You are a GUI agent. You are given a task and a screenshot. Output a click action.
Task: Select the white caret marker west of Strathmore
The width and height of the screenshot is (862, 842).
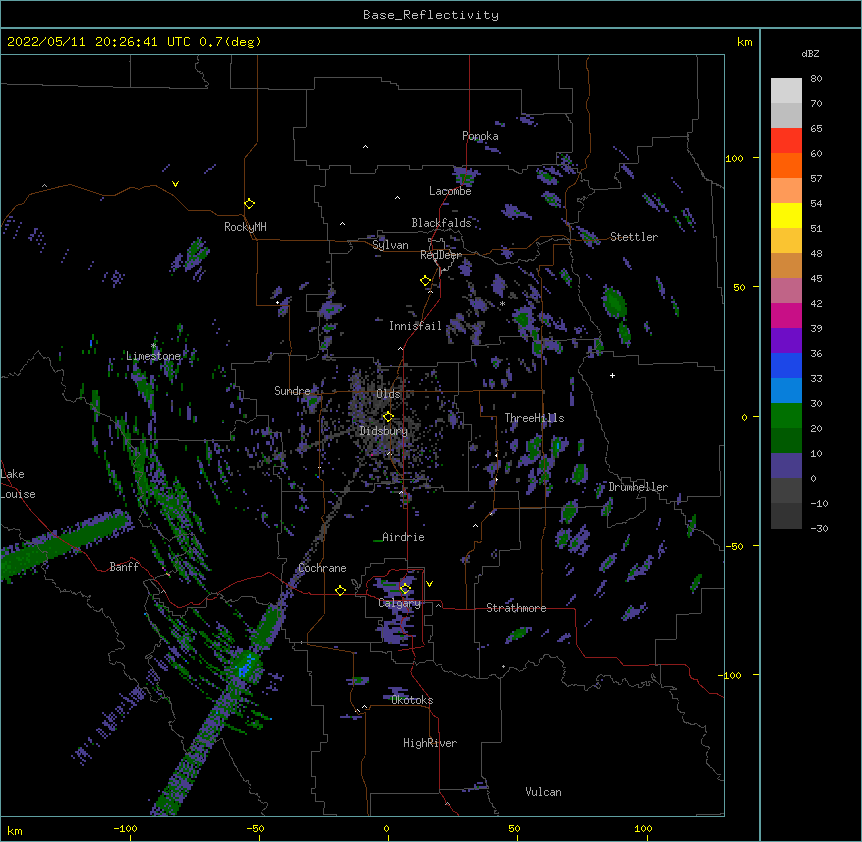pyautogui.click(x=438, y=605)
